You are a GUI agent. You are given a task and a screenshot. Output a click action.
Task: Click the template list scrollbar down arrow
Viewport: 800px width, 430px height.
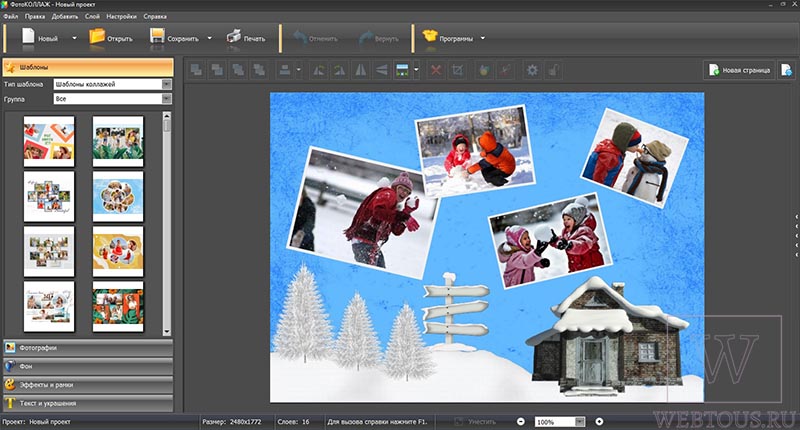[167, 332]
